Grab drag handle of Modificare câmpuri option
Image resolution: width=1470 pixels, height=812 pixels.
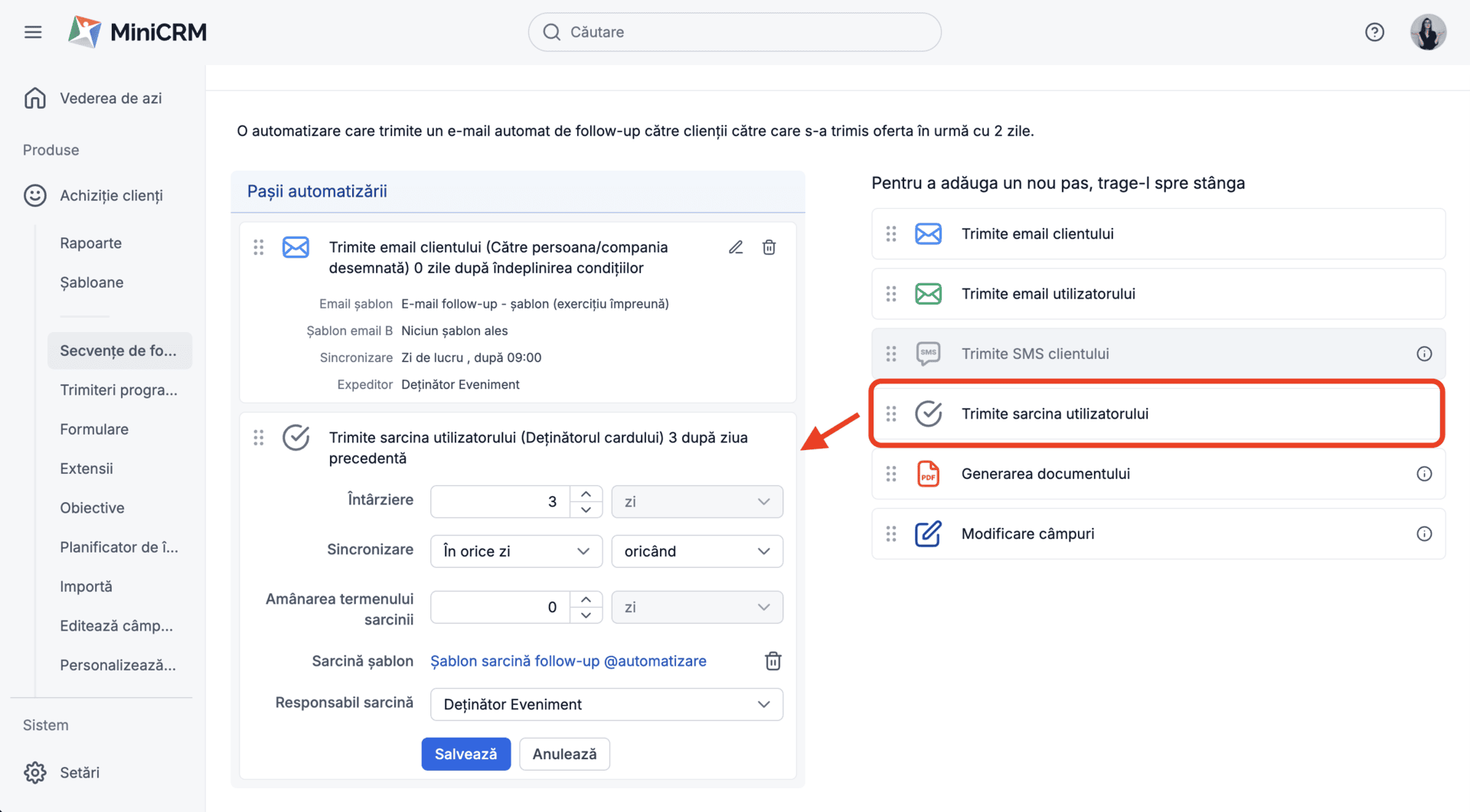(891, 533)
